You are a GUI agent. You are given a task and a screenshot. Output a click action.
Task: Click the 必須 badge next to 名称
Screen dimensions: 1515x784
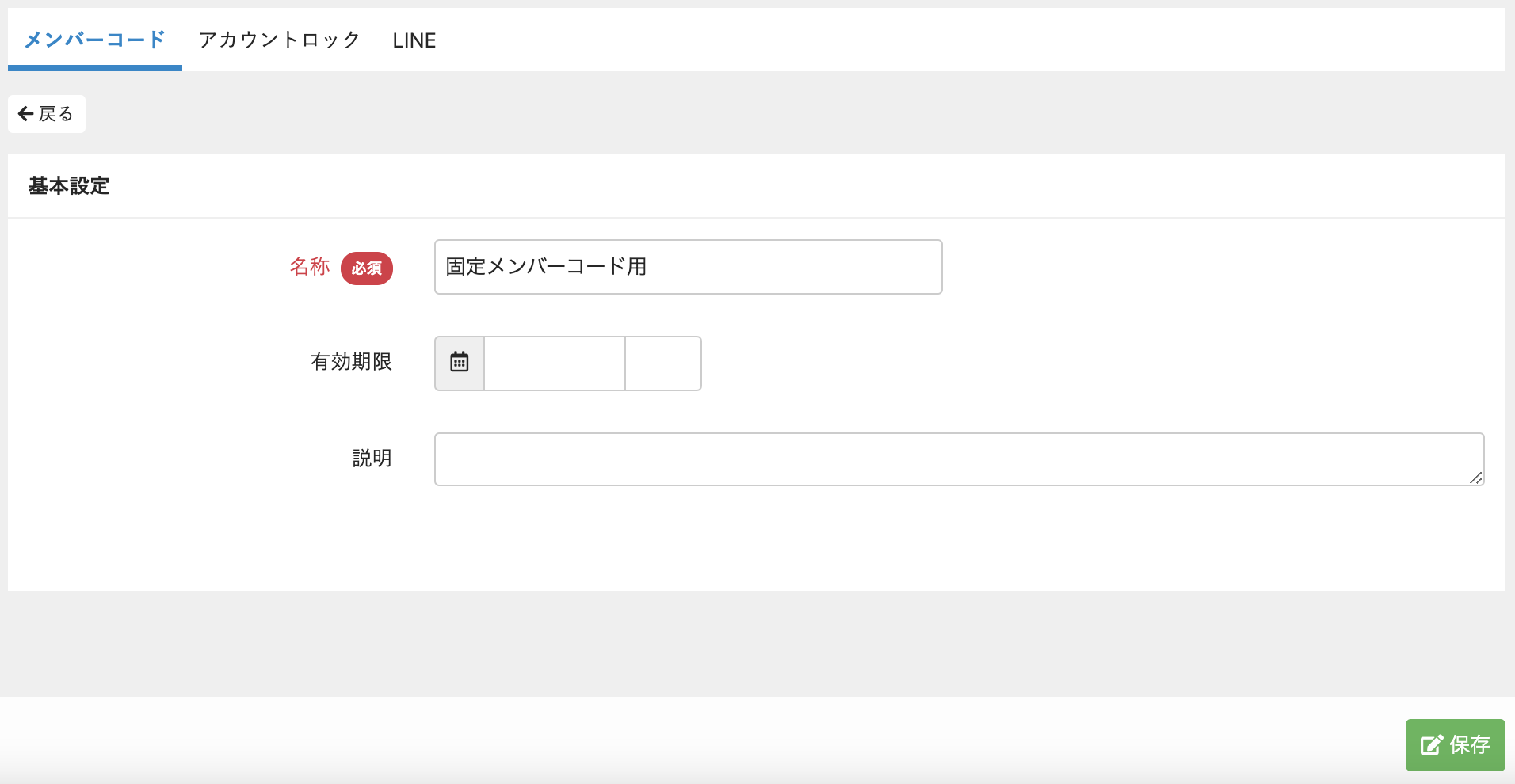point(367,268)
